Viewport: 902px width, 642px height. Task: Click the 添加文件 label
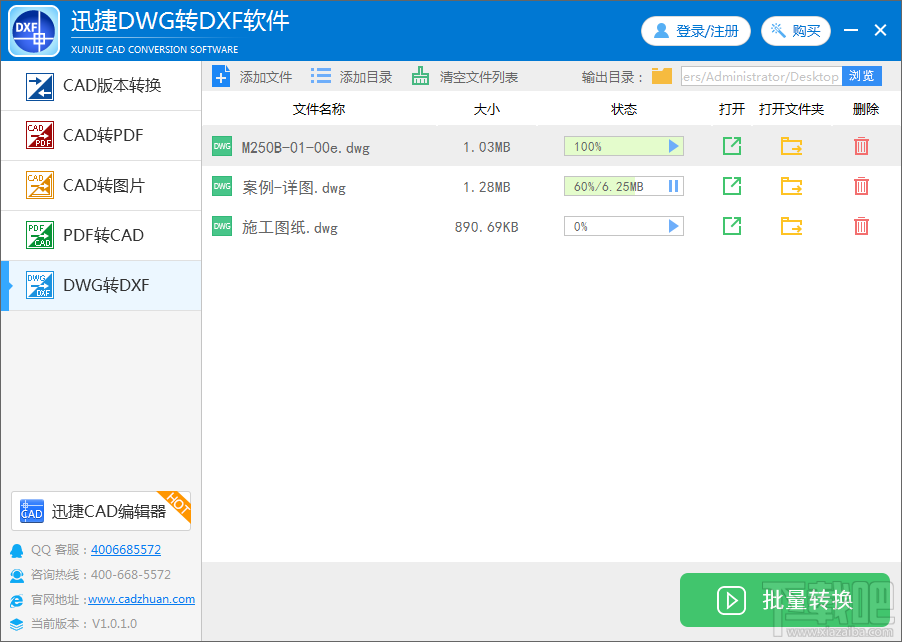point(266,77)
